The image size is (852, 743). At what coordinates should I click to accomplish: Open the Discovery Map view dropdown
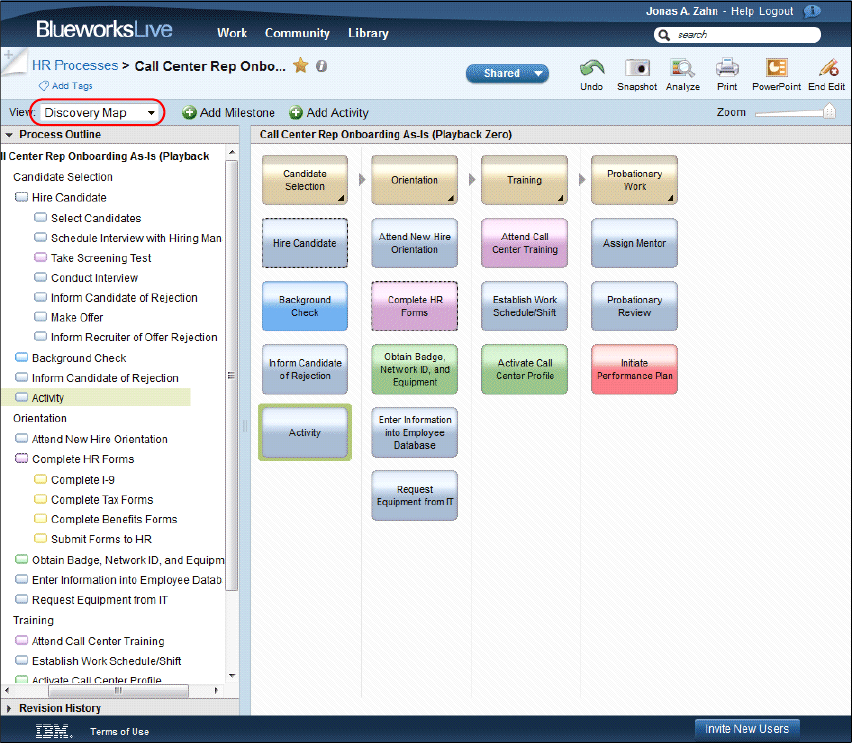click(x=99, y=113)
